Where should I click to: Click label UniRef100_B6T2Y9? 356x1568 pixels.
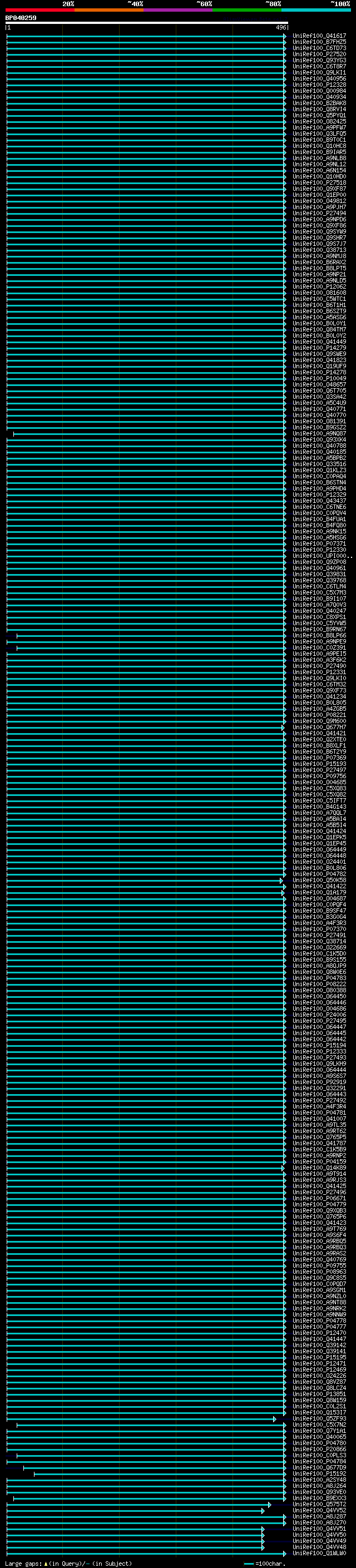click(x=319, y=752)
